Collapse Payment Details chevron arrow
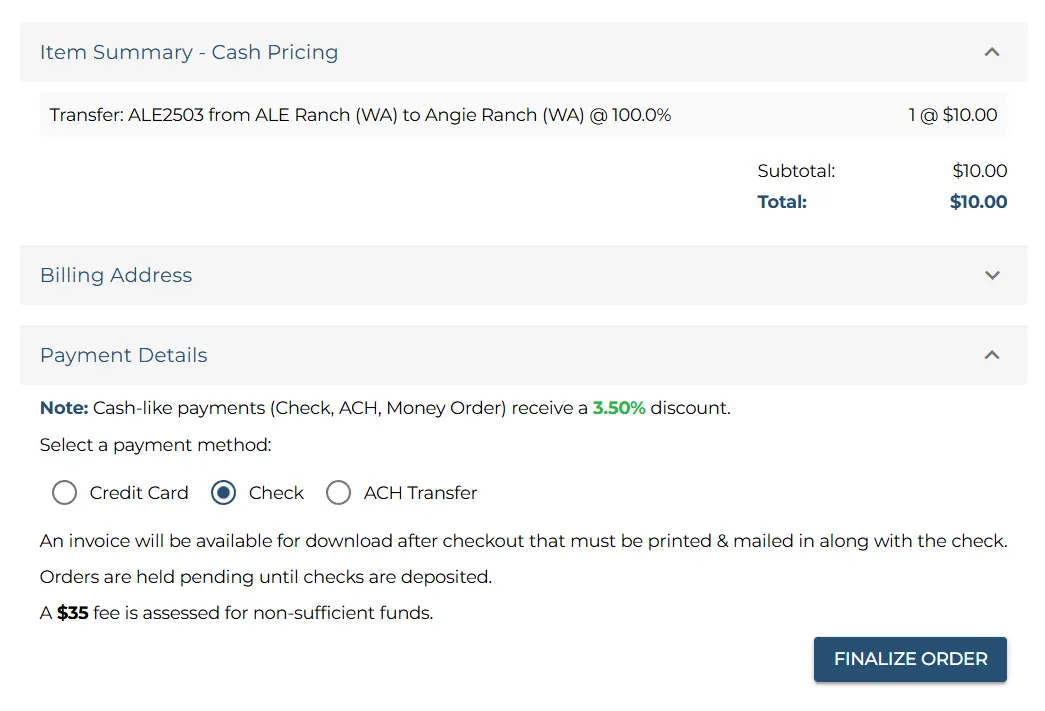This screenshot has width=1045, height=711. click(991, 355)
